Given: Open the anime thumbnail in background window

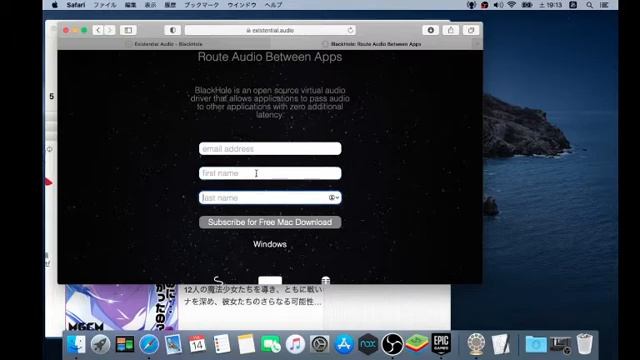Looking at the screenshot, I should click(x=122, y=307).
